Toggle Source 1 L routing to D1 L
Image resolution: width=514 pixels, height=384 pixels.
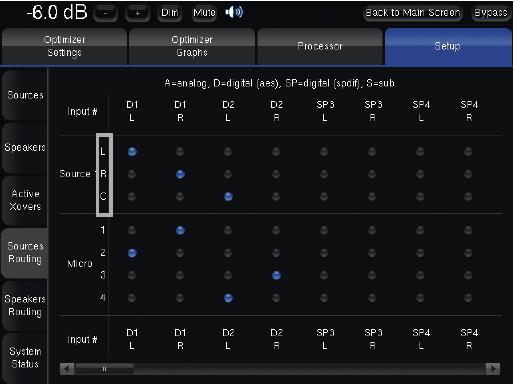[x=132, y=152]
